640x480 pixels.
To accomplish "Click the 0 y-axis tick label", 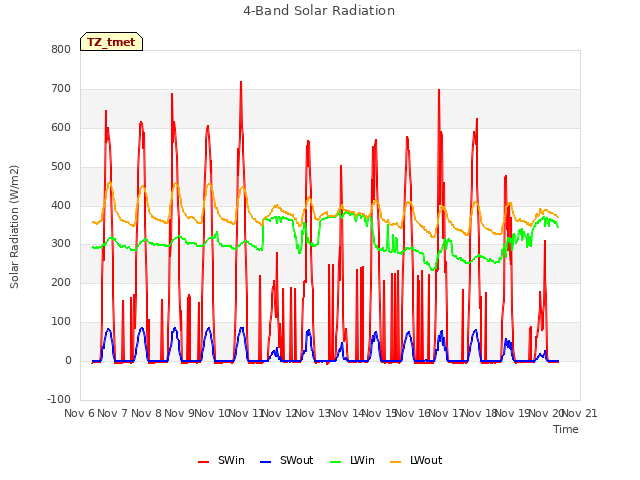I will (x=68, y=361).
